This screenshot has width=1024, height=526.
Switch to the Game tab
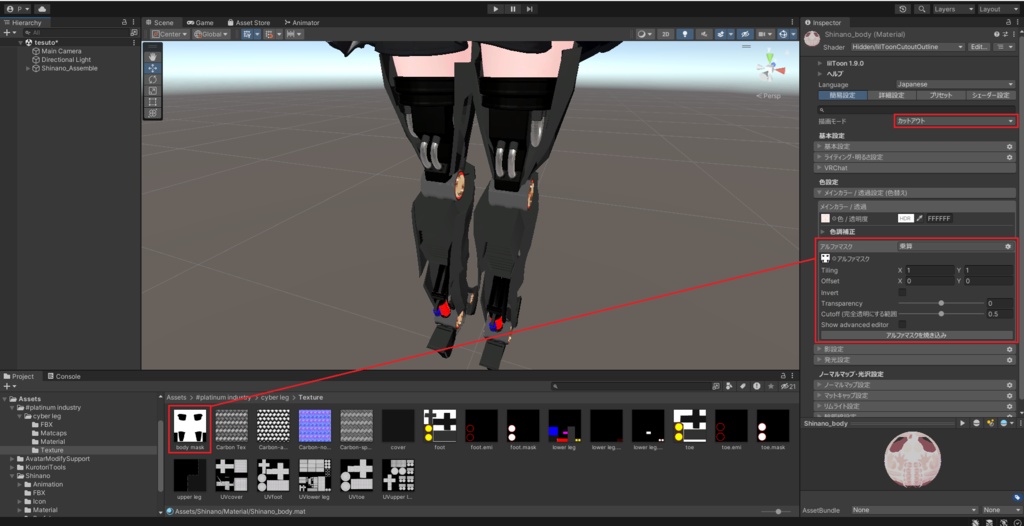coord(200,22)
